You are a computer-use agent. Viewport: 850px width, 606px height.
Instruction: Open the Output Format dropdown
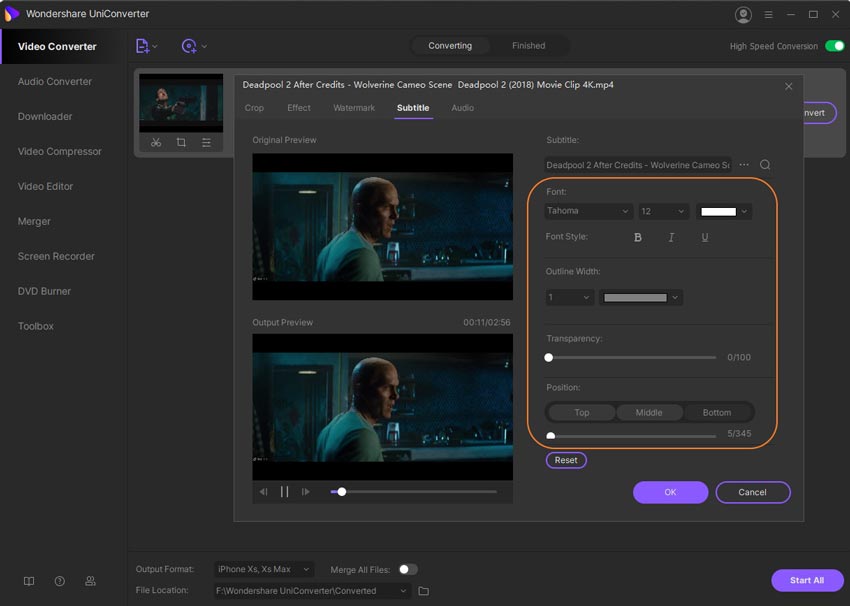[263, 569]
